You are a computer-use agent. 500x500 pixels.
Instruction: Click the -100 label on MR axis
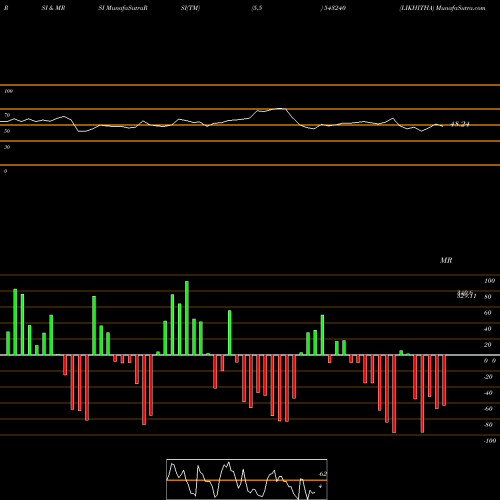point(490,441)
